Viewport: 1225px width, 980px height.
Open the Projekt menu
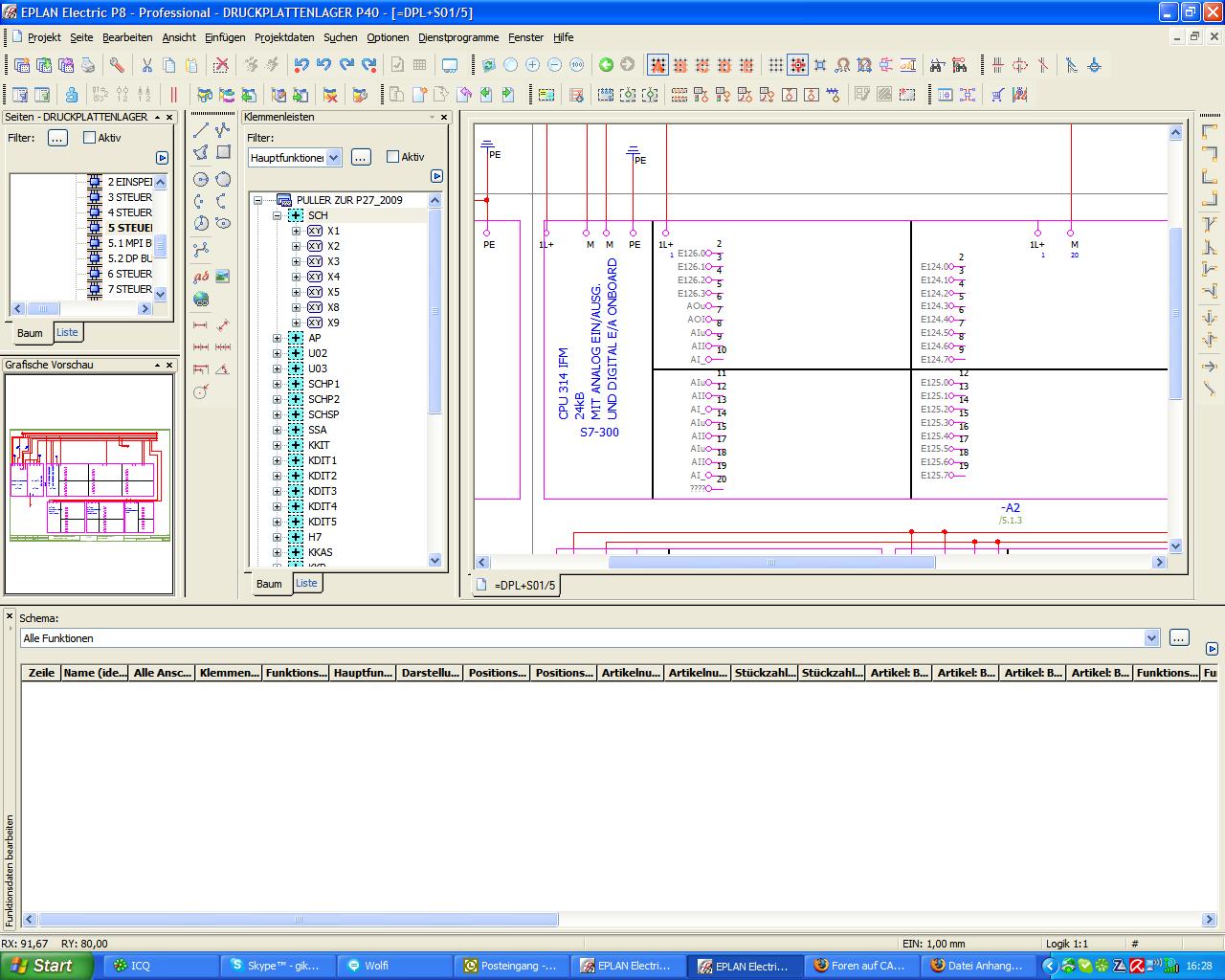point(44,37)
